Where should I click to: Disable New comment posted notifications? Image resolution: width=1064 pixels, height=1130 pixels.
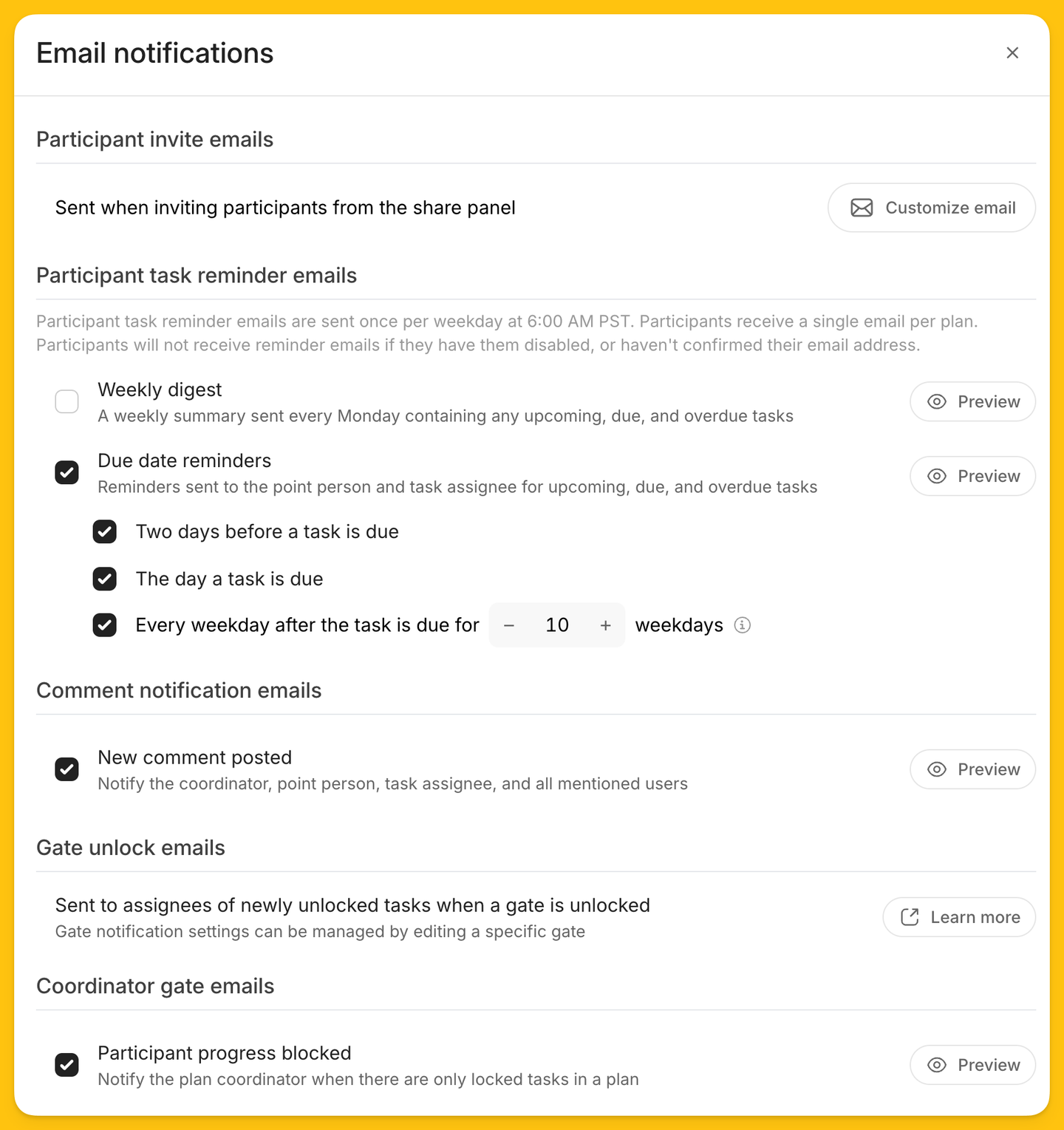[x=67, y=769]
